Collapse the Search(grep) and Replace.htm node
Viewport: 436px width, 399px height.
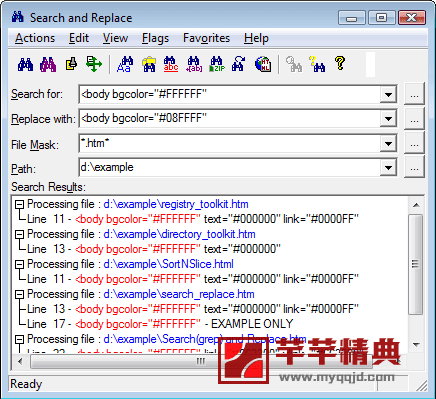[20, 339]
